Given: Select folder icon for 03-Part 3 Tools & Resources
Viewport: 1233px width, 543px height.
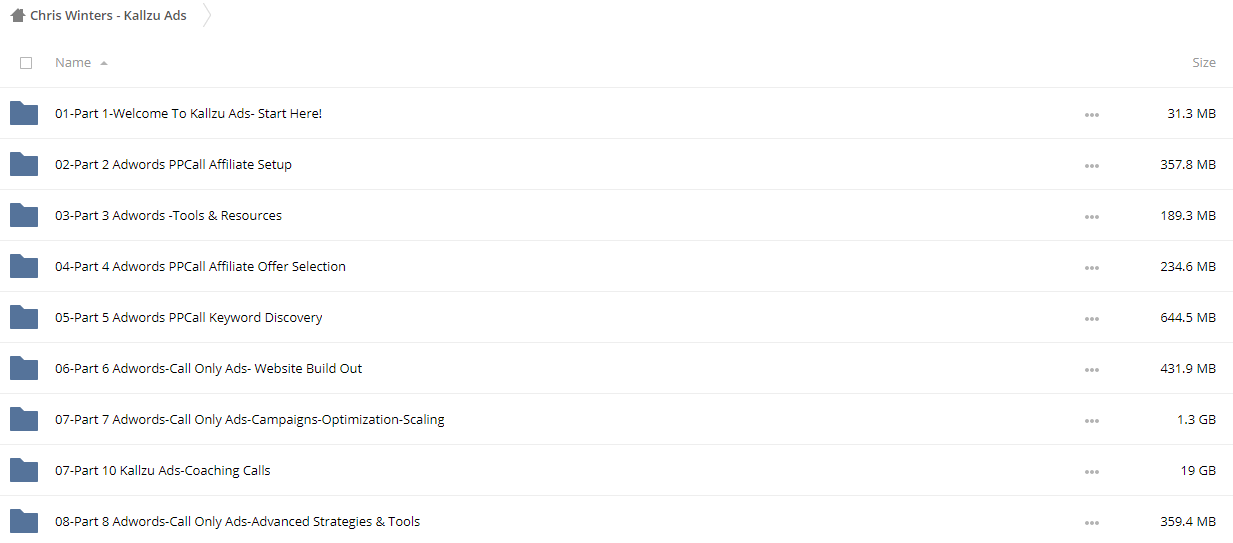Looking at the screenshot, I should [24, 215].
